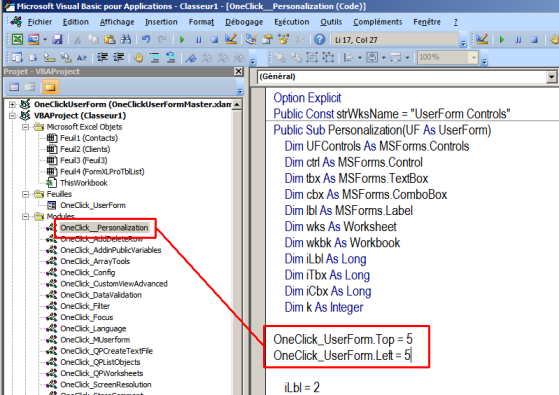
Task: Select the OneClick__Personalization module
Action: pyautogui.click(x=104, y=227)
